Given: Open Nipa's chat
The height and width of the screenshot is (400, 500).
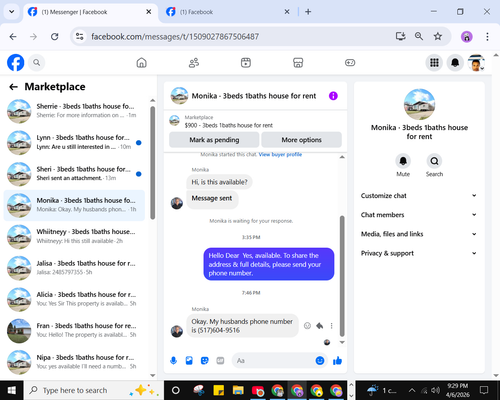Looking at the screenshot, I should click(74, 362).
